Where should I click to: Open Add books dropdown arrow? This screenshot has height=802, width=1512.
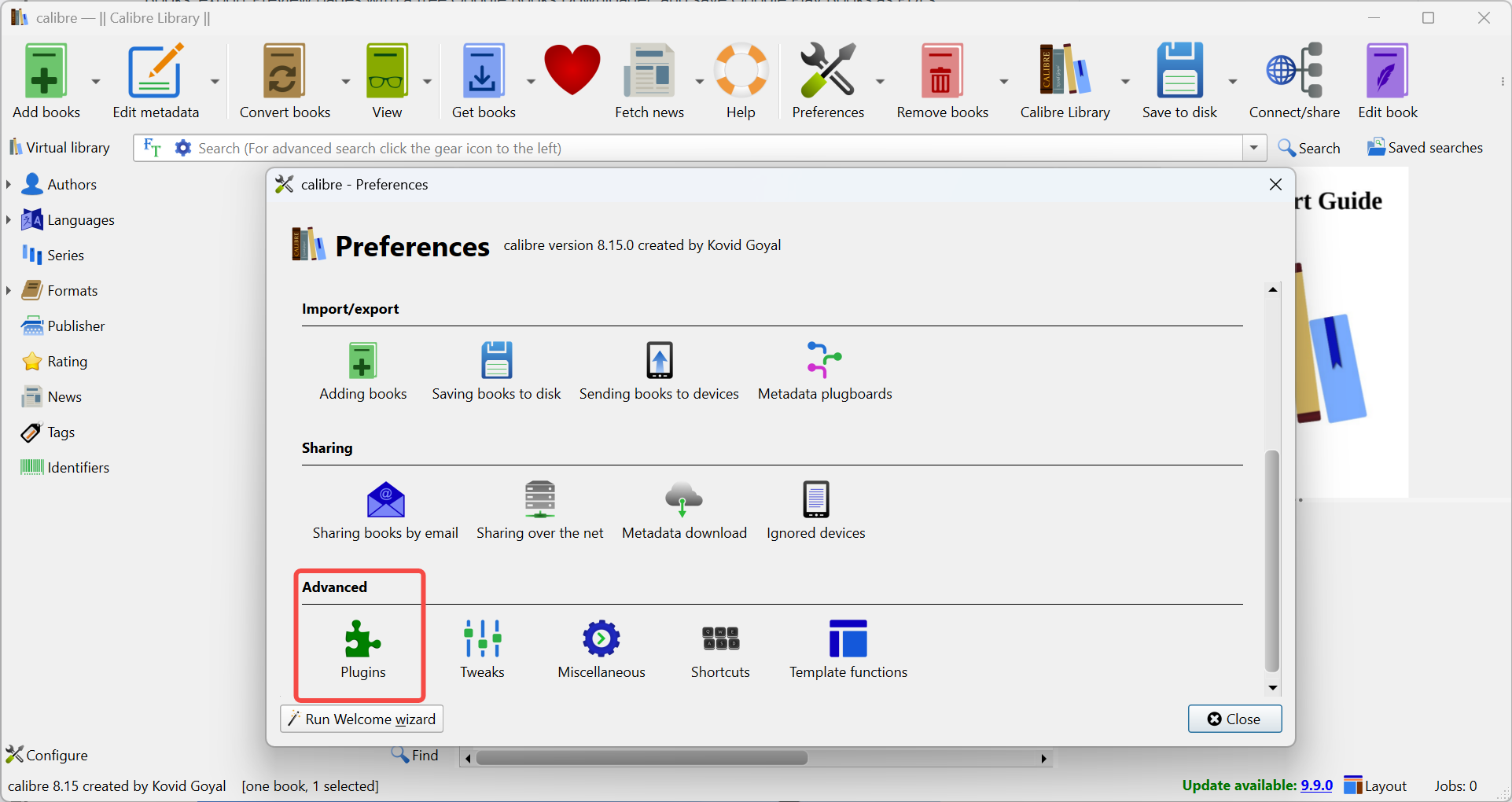point(96,81)
